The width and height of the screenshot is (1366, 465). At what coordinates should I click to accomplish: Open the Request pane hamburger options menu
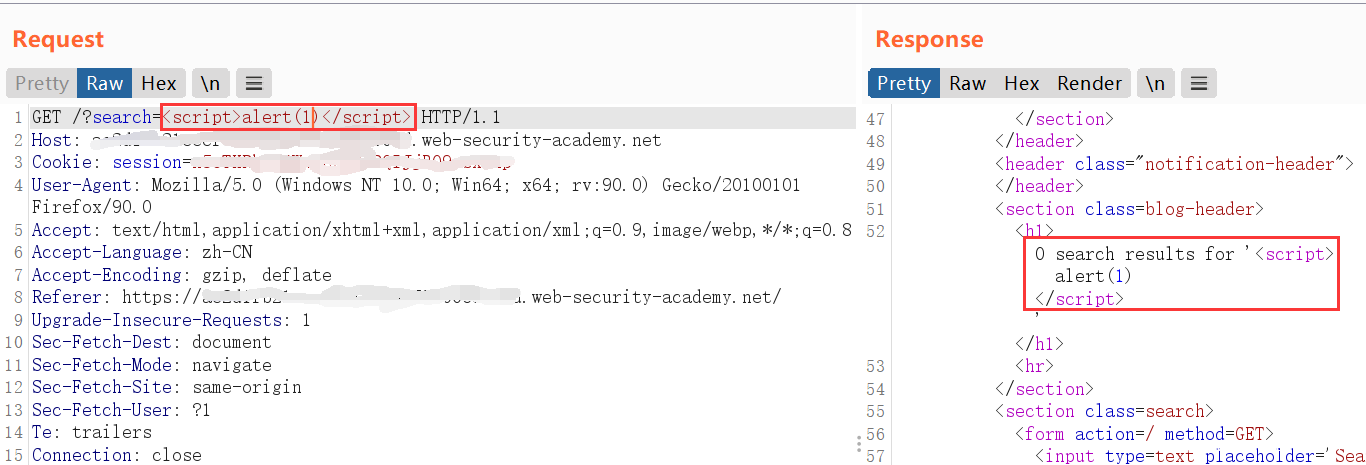pyautogui.click(x=254, y=83)
